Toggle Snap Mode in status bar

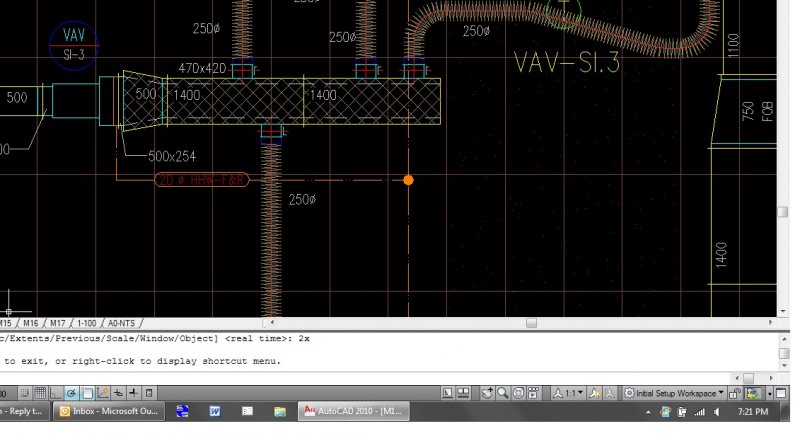[24, 393]
